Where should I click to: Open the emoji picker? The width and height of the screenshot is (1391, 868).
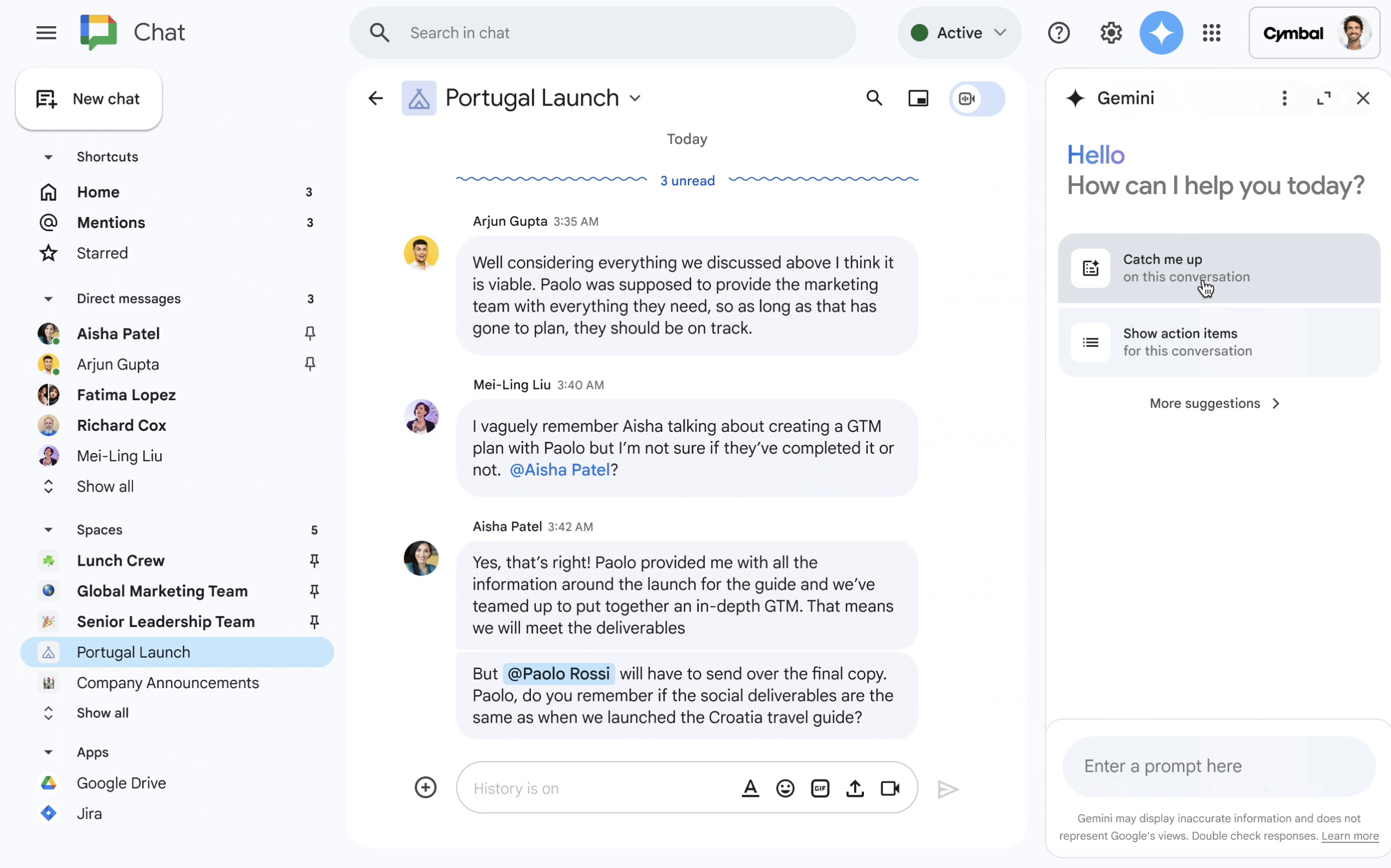point(785,788)
